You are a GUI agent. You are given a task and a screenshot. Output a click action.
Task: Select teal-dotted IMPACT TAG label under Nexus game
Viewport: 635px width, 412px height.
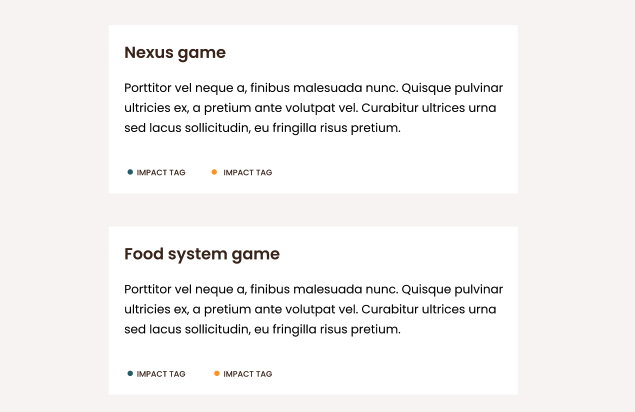coord(161,173)
